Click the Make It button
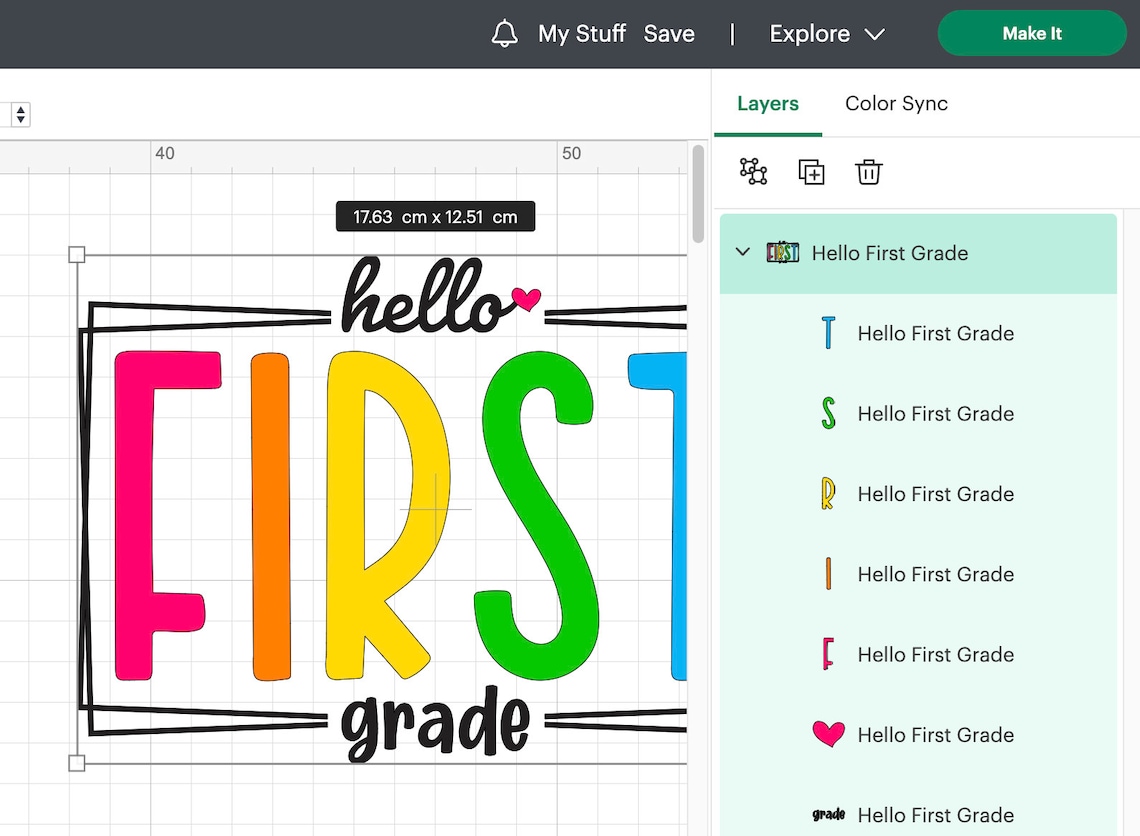 tap(1032, 33)
